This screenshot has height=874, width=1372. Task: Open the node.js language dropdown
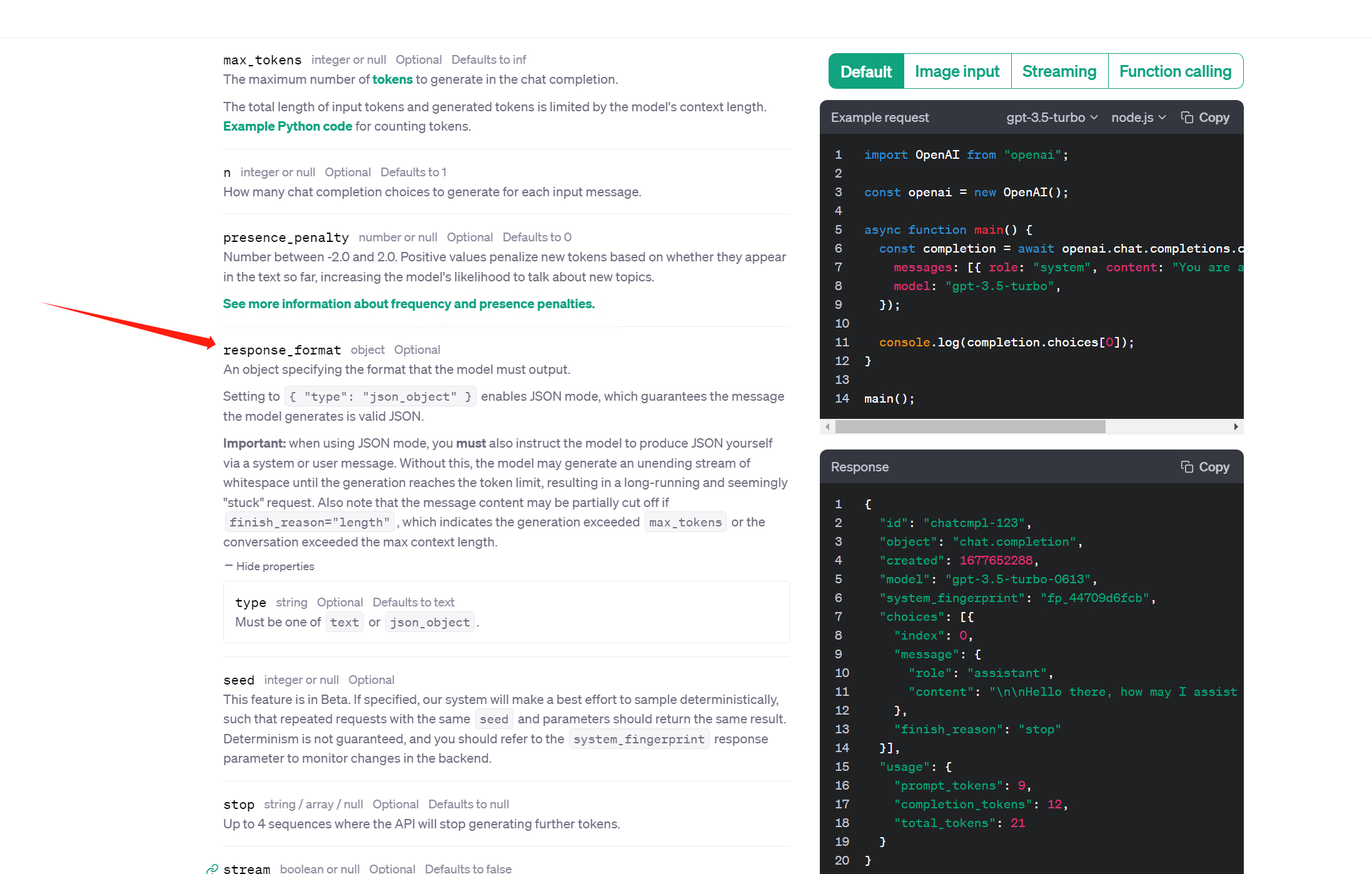pos(1138,118)
